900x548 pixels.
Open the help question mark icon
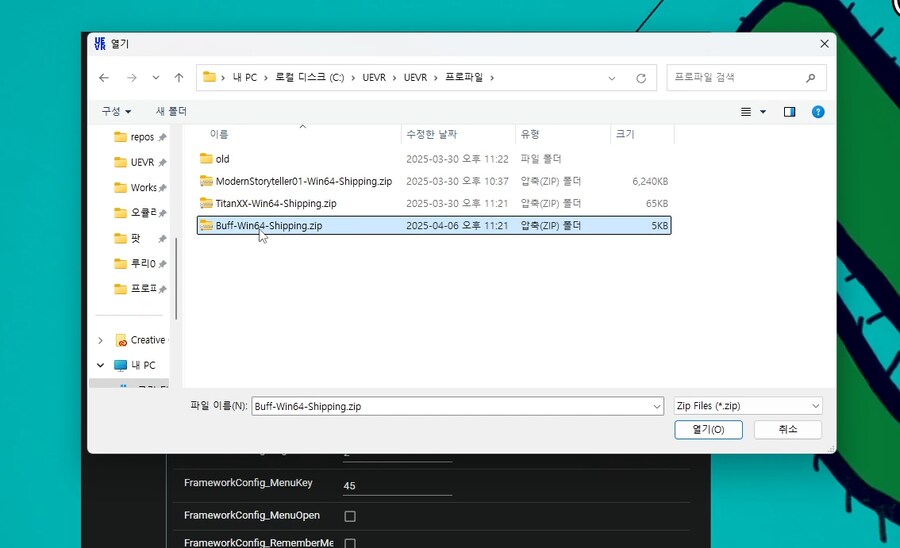coord(818,112)
